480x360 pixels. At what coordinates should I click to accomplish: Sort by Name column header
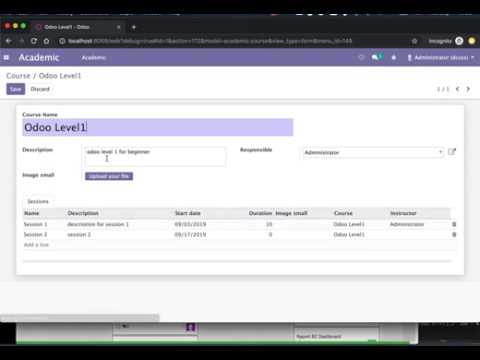32,213
